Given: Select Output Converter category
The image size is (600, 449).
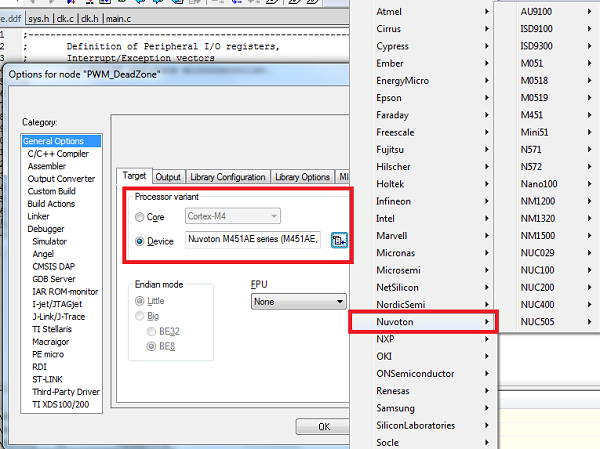Looking at the screenshot, I should tap(61, 179).
